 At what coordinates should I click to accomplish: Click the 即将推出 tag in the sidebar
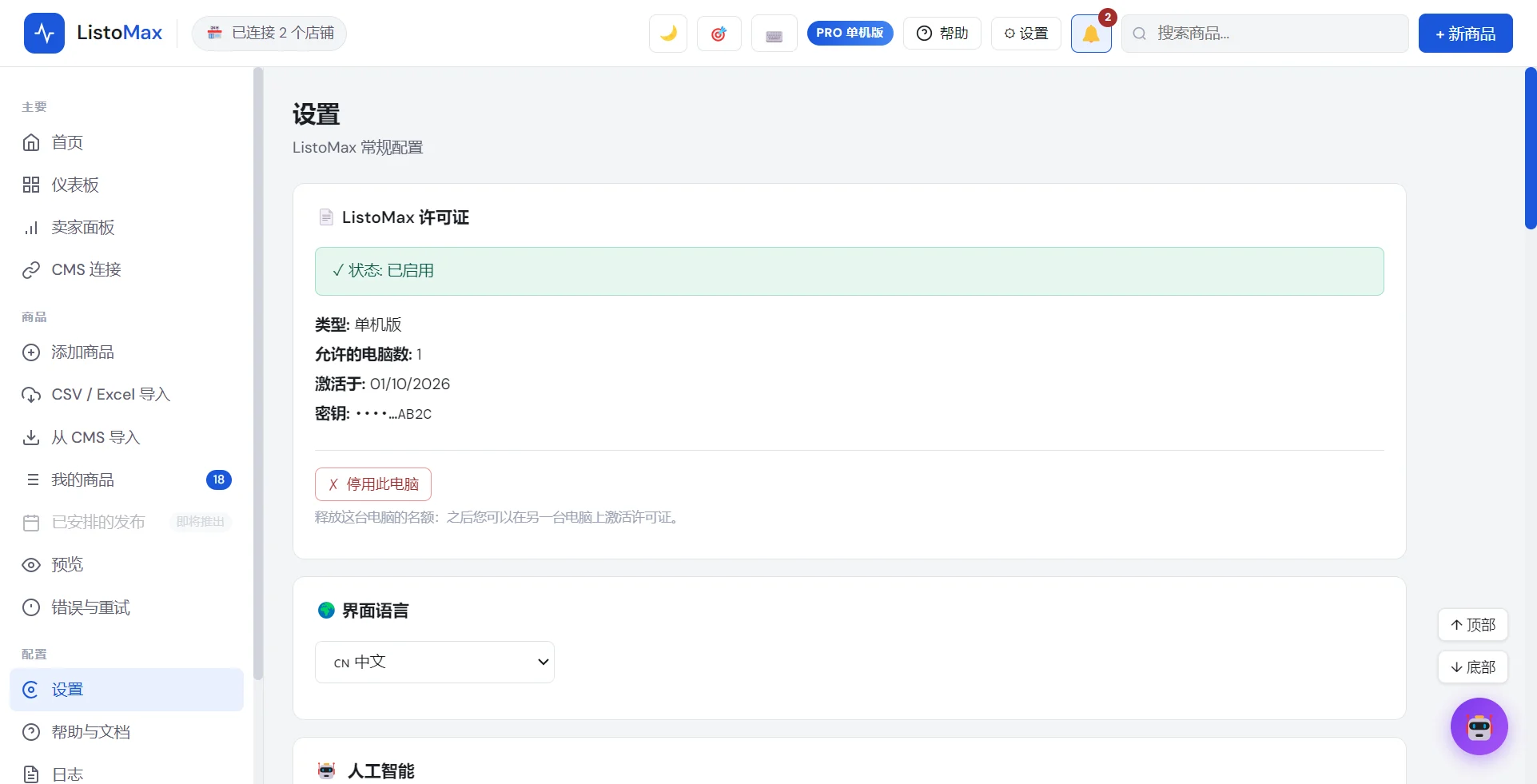(x=201, y=522)
